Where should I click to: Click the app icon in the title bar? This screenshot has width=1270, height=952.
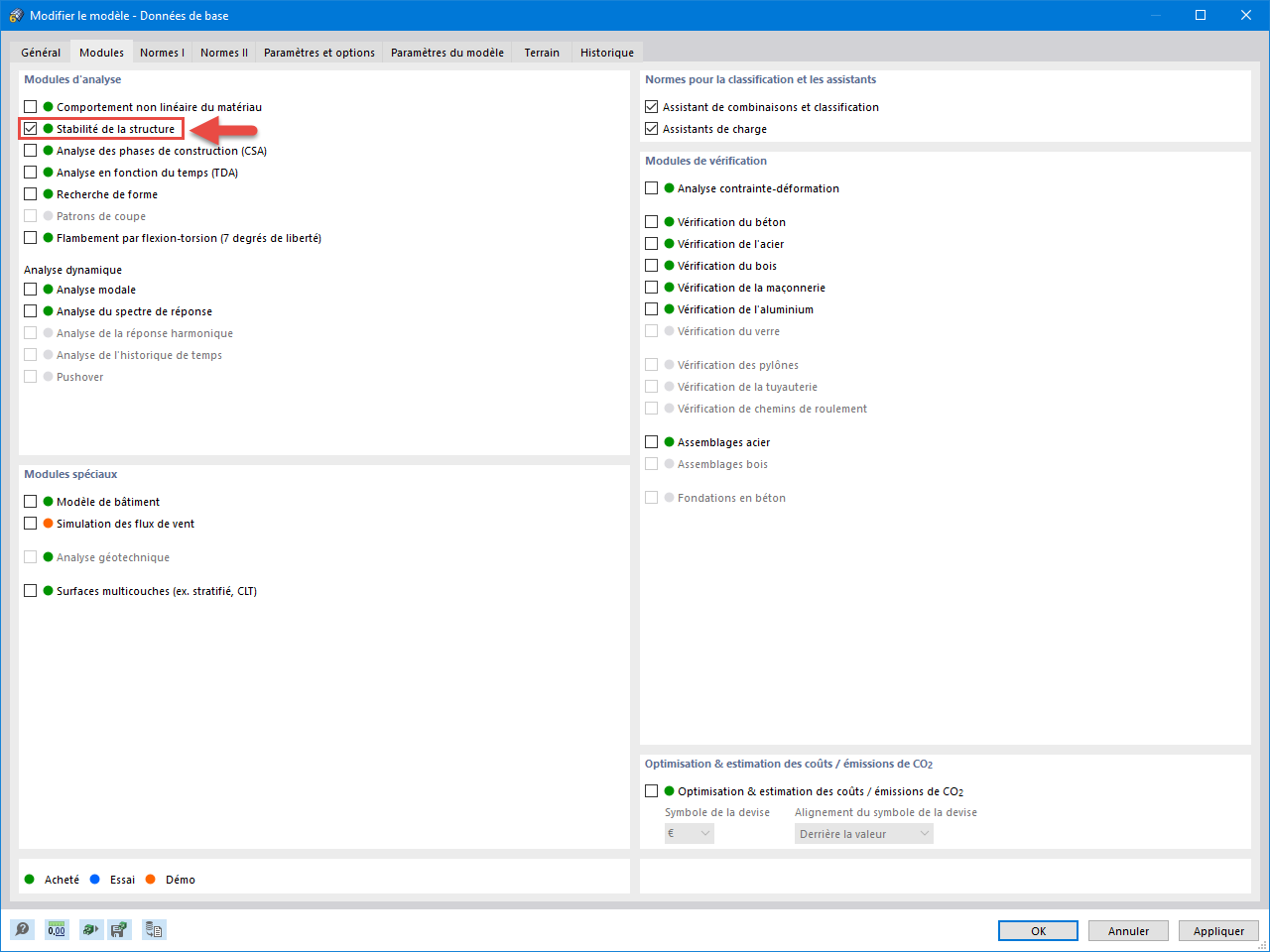point(15,15)
